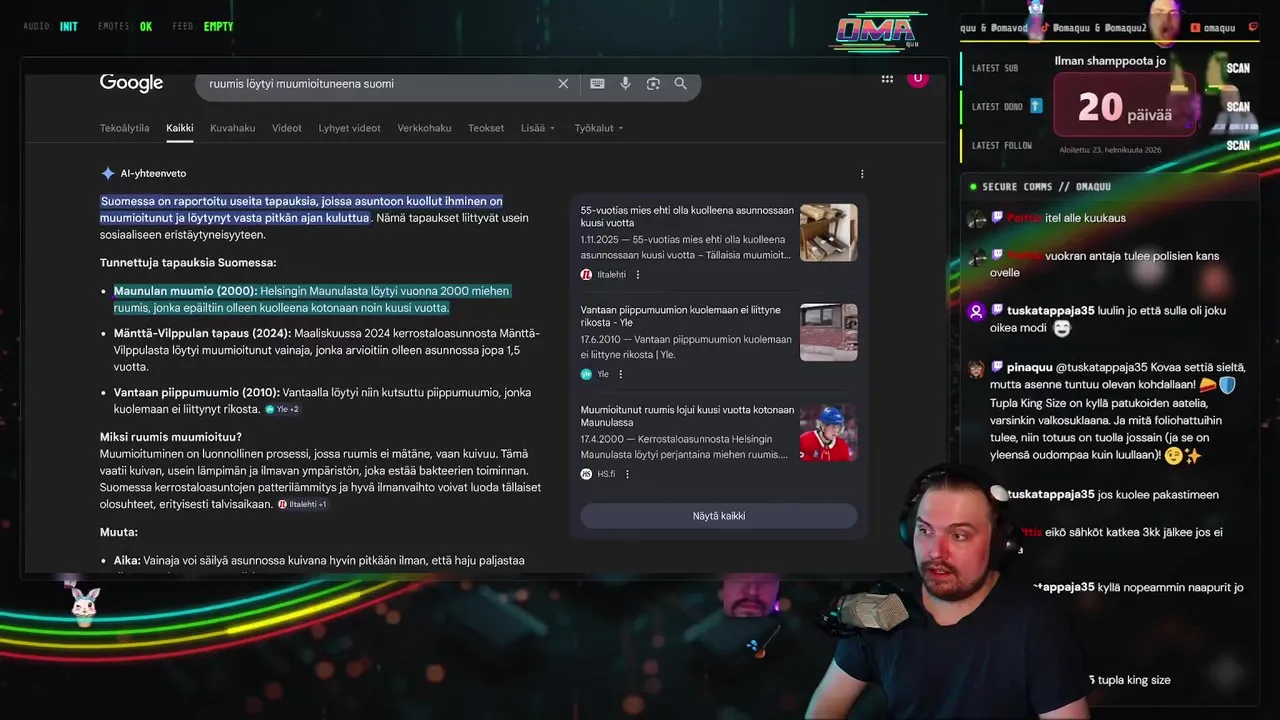This screenshot has height=720, width=1280.
Task: Clear the search query with the X icon
Action: click(563, 84)
